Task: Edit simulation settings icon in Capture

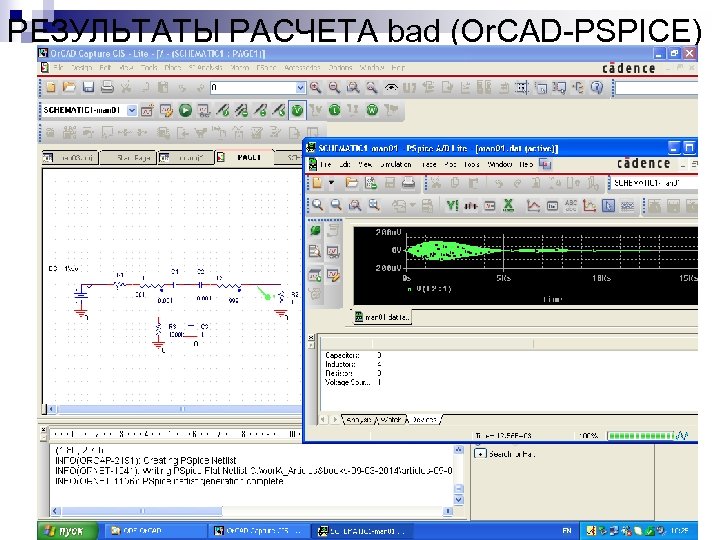Action: click(166, 110)
